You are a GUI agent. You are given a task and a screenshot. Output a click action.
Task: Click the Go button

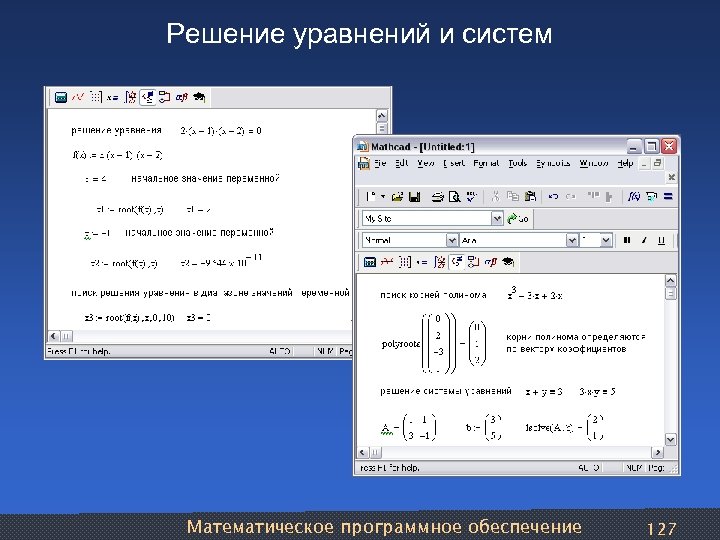click(518, 219)
